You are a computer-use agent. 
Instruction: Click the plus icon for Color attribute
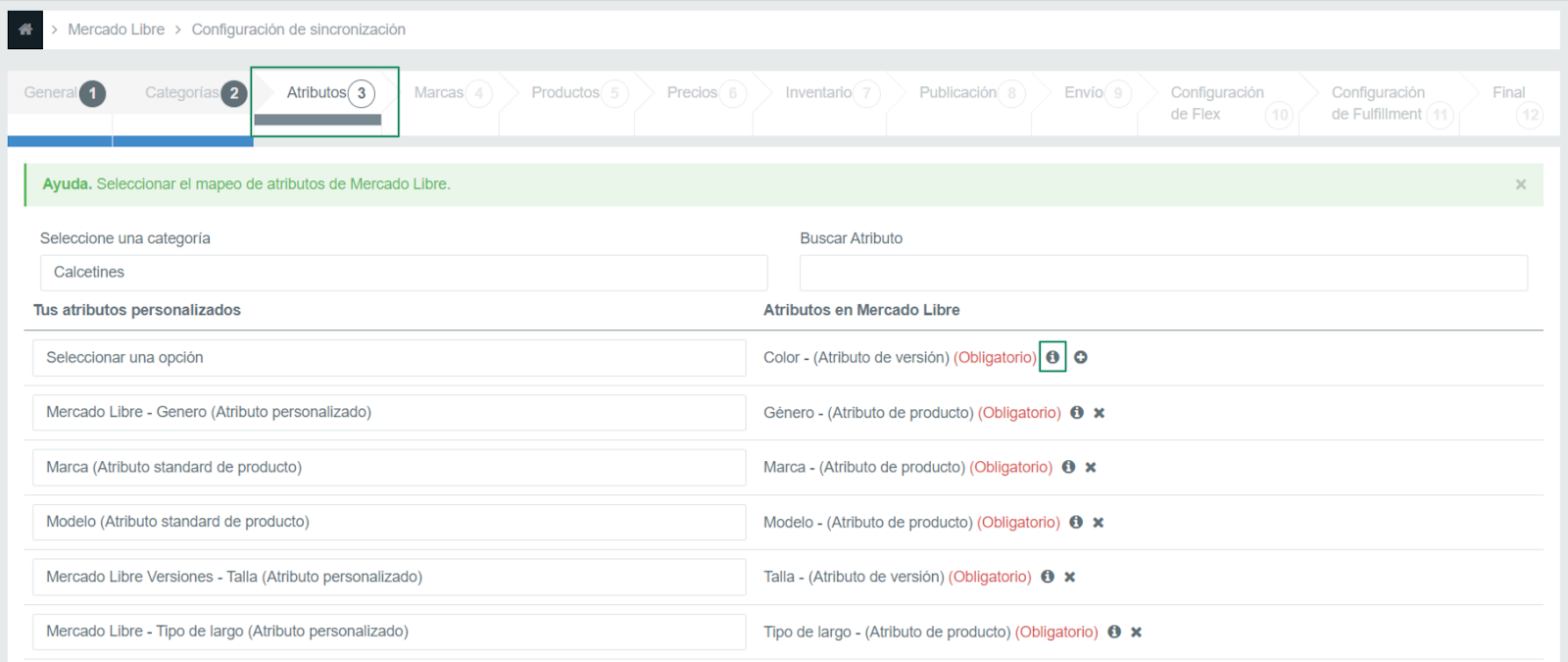(x=1080, y=357)
